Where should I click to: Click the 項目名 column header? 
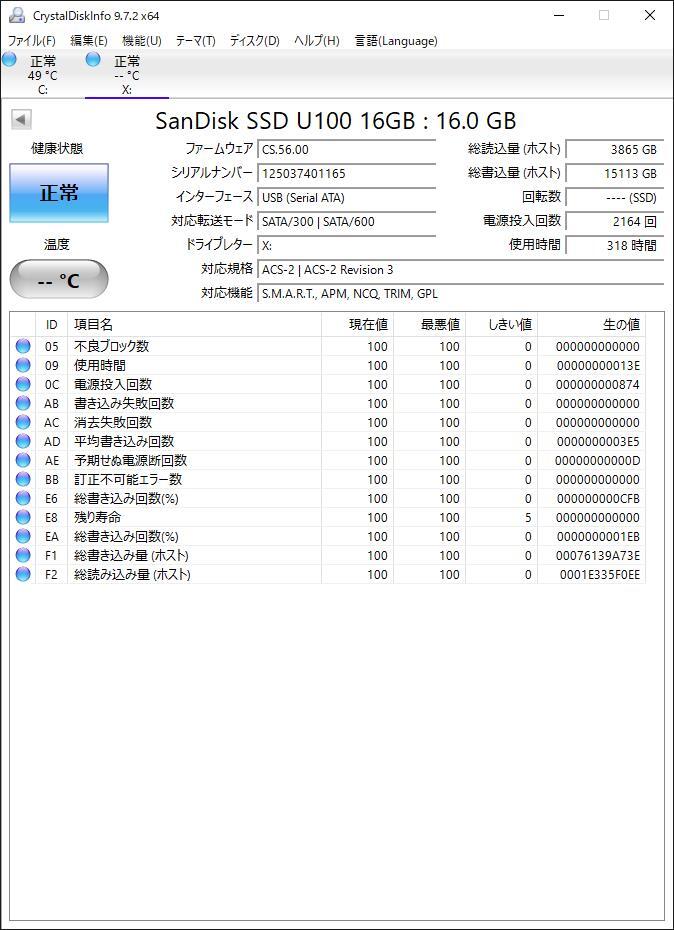195,324
